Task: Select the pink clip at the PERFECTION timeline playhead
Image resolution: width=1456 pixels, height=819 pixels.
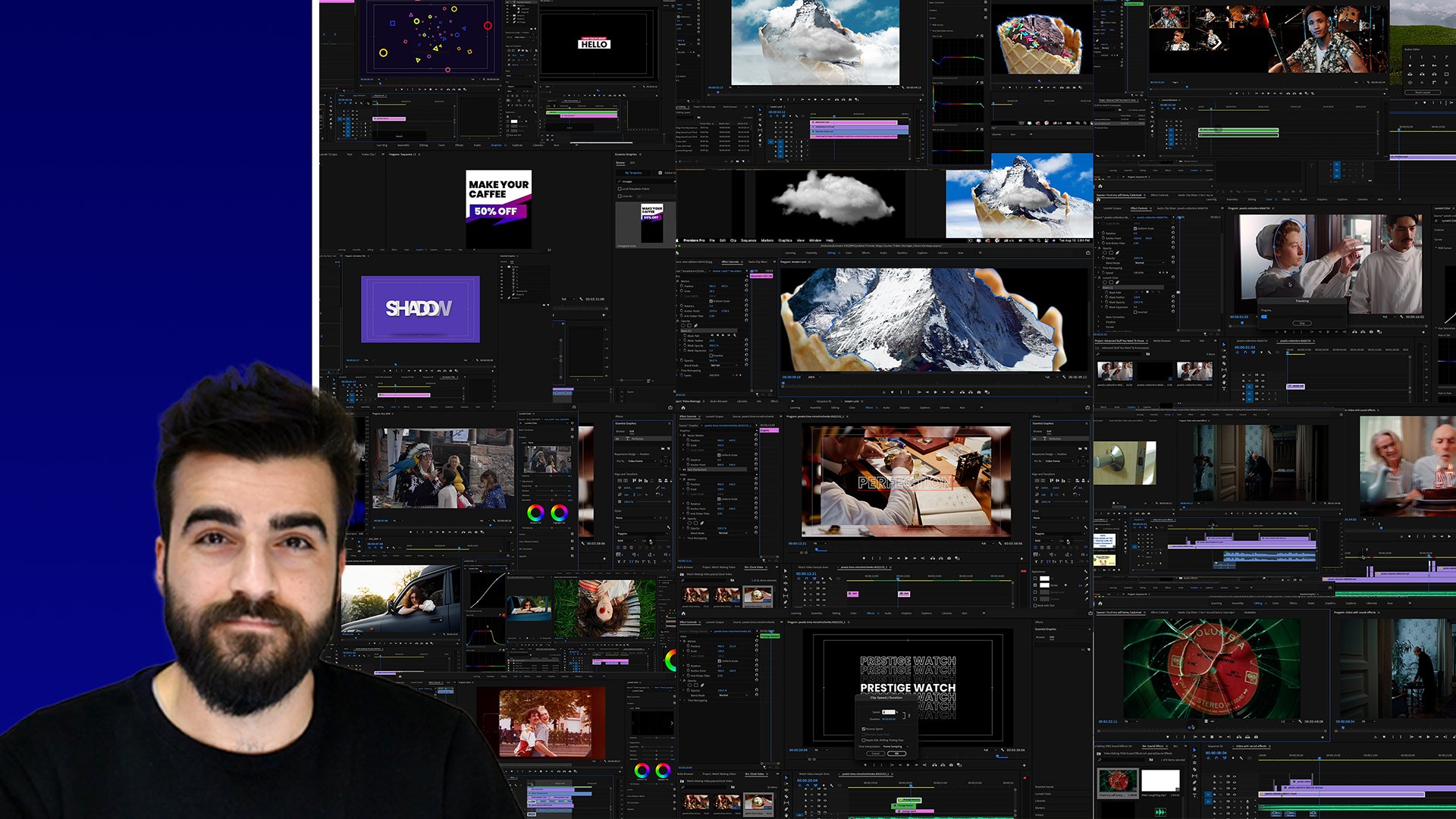Action: 904,594
